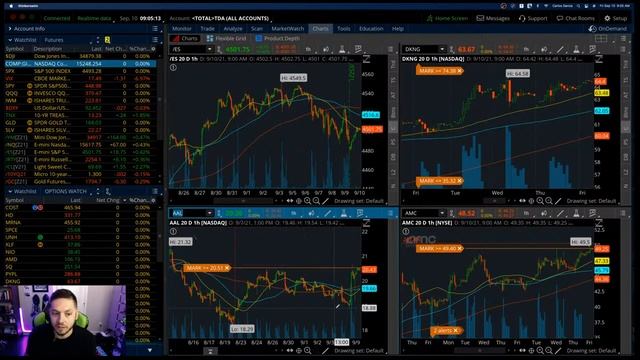
Task: Dismiss MARK >= 20.51 alert on AAL chart
Action: click(x=227, y=268)
